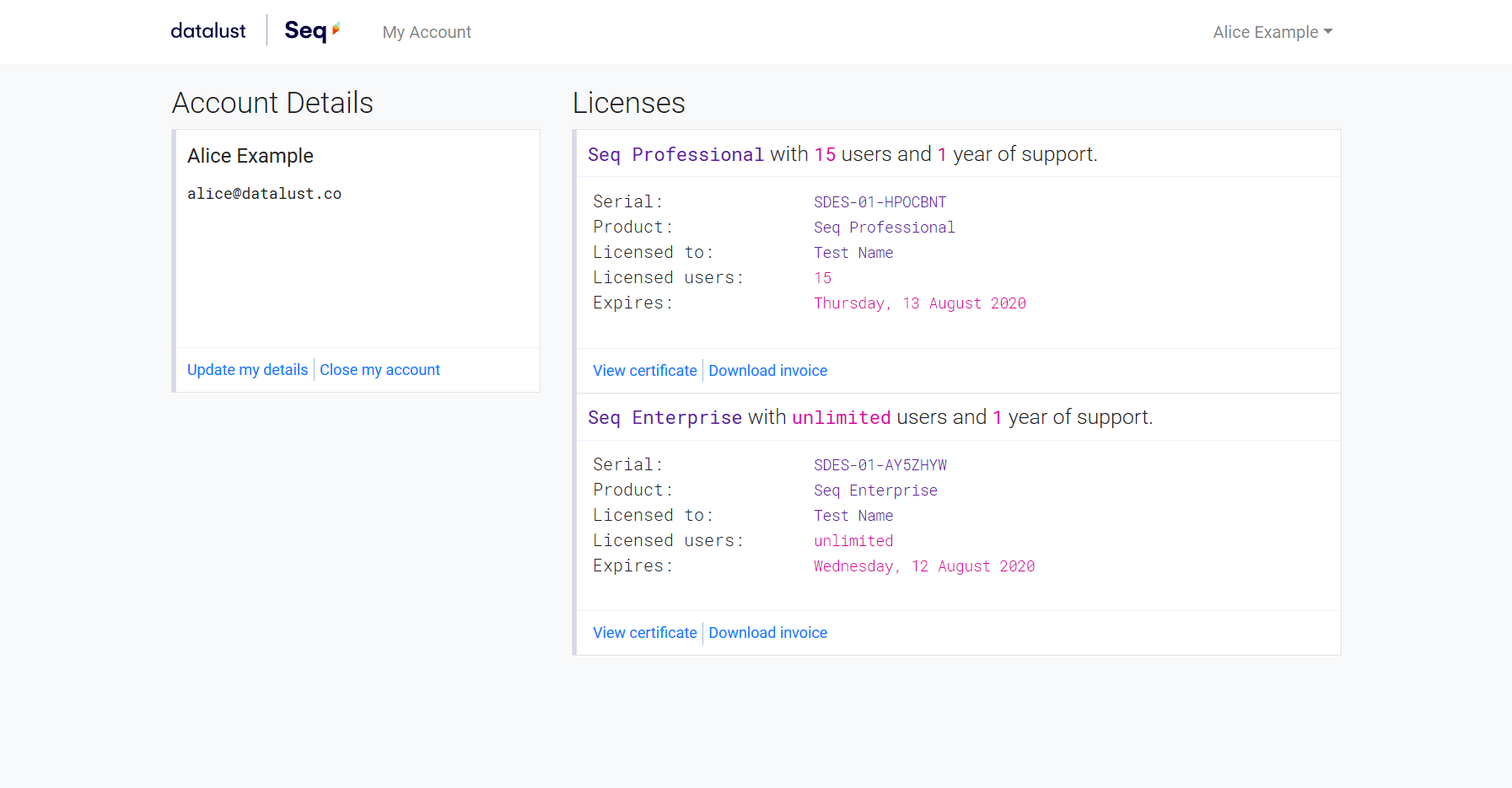
Task: Click Update my details link
Action: (248, 370)
